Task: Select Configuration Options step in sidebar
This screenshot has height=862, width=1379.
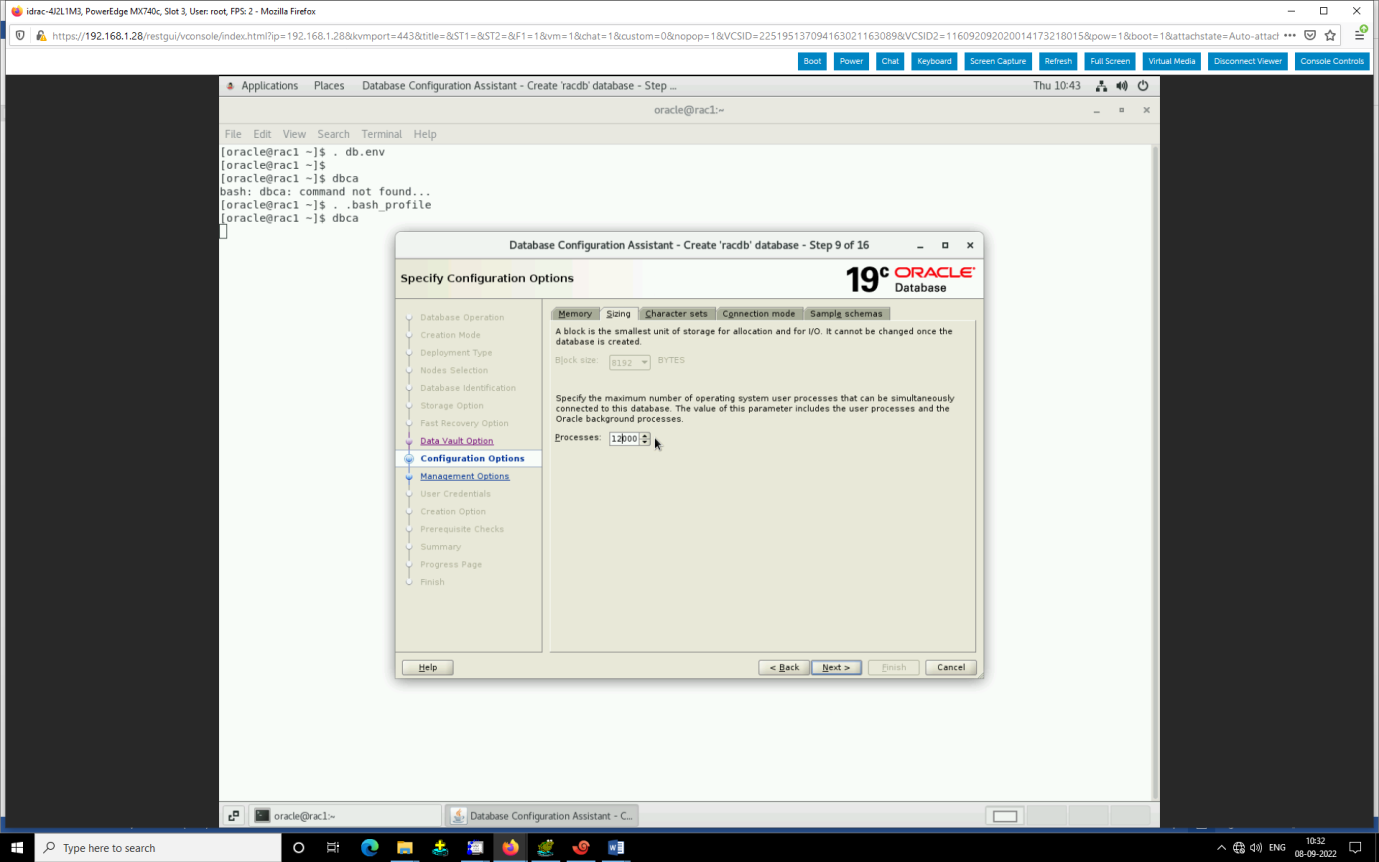Action: pos(472,458)
